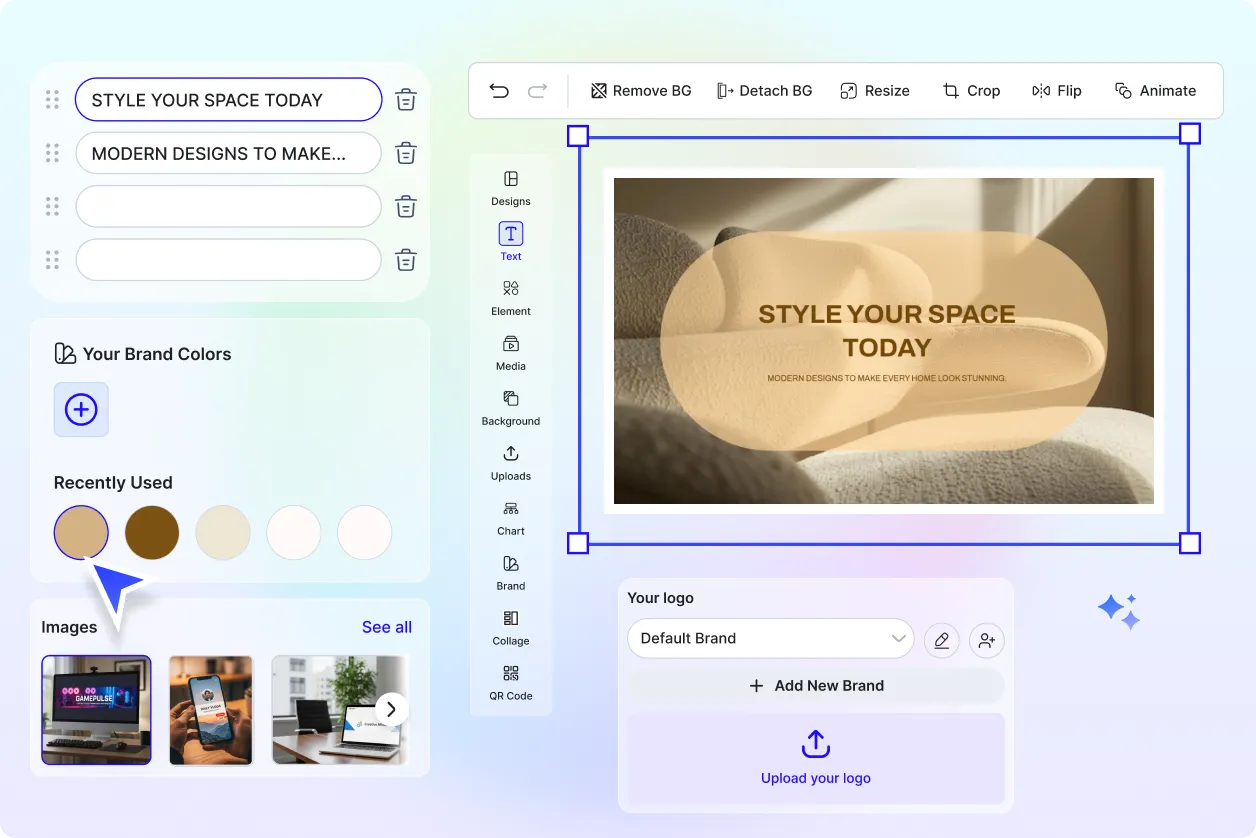Open the See all images link
The height and width of the screenshot is (838, 1256).
[x=387, y=627]
